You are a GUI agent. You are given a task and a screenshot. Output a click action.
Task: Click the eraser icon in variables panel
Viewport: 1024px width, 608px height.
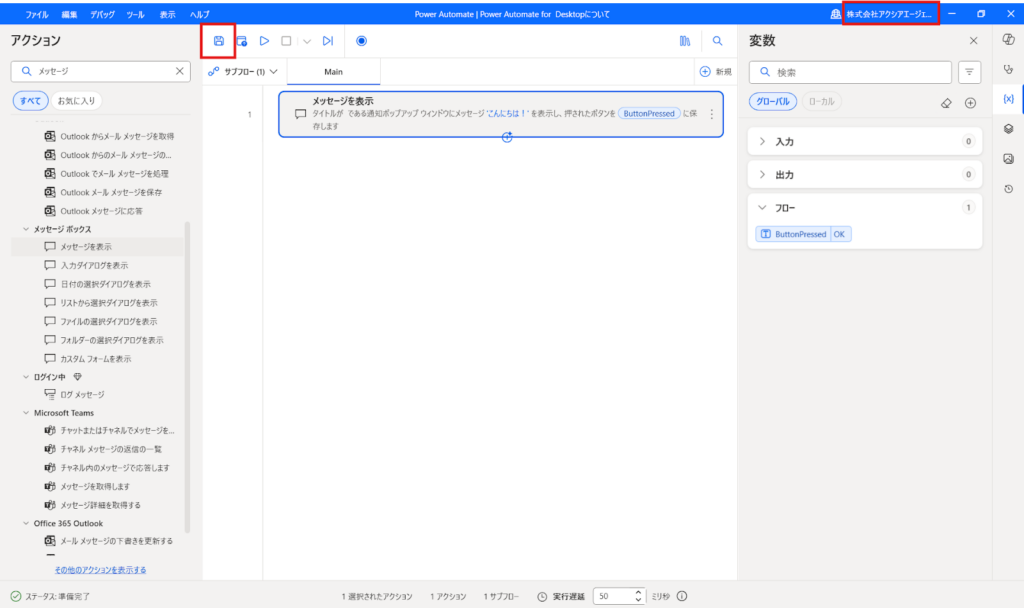(x=946, y=102)
